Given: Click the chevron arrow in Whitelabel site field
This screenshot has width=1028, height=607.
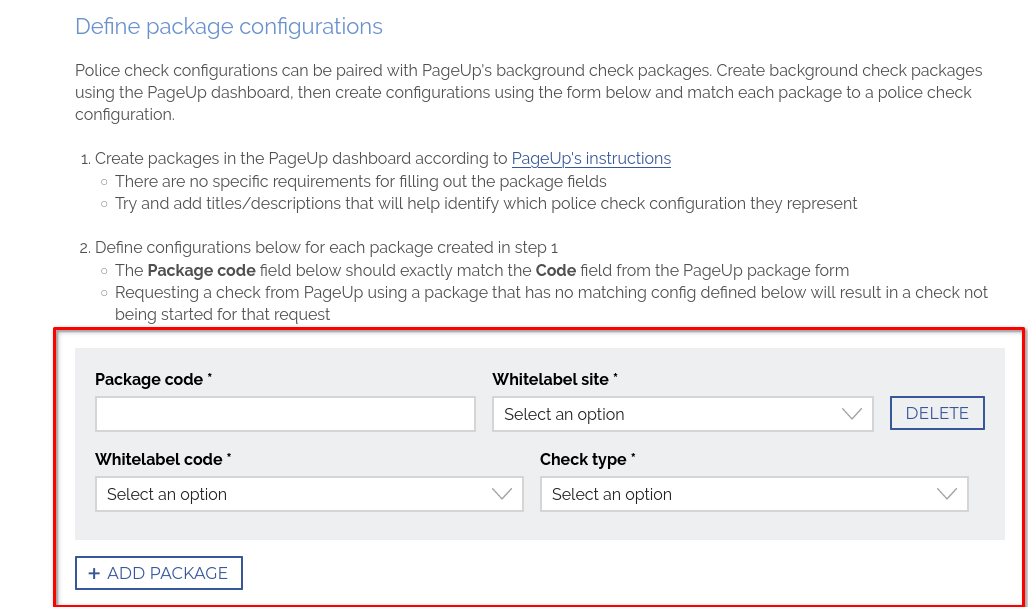Looking at the screenshot, I should pyautogui.click(x=852, y=414).
